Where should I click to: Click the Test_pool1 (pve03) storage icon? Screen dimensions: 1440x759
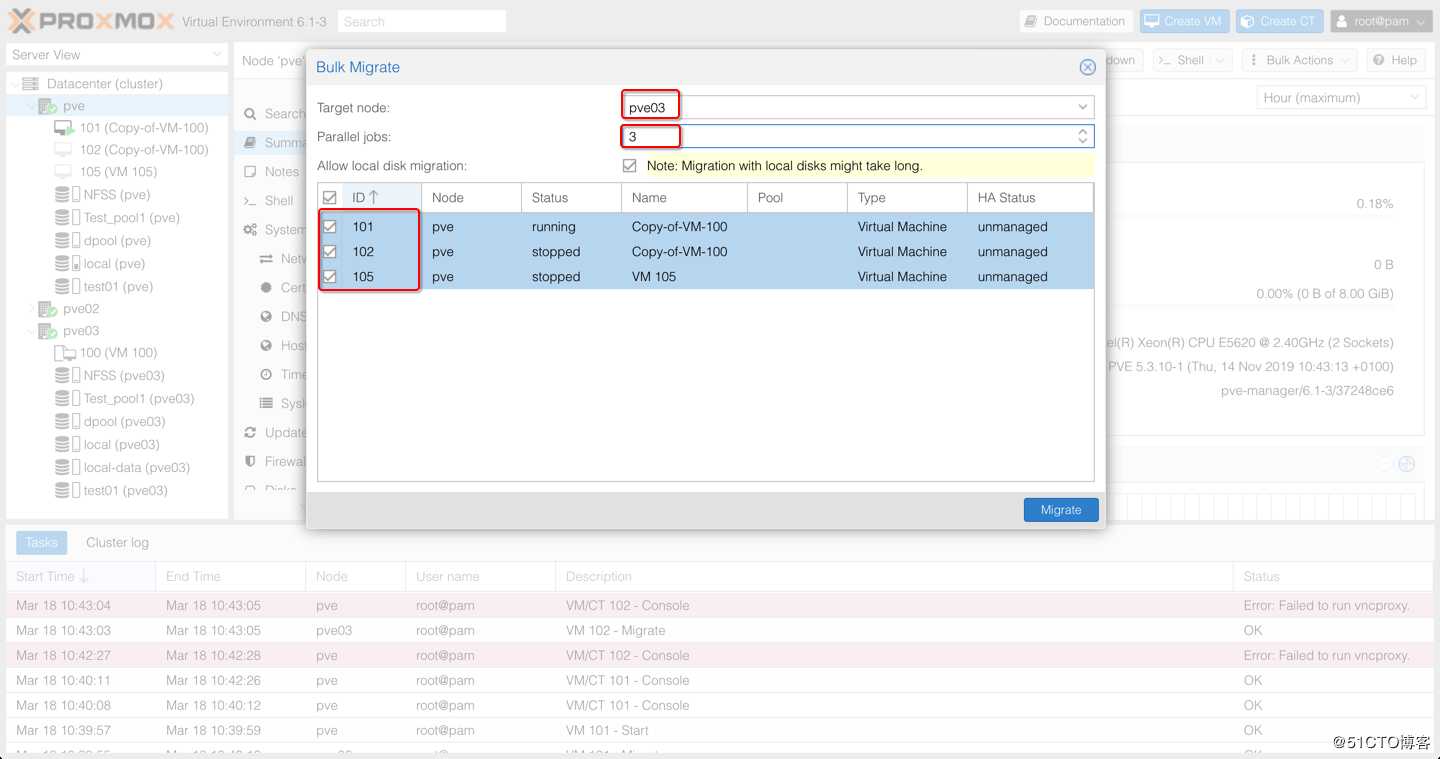pos(65,399)
